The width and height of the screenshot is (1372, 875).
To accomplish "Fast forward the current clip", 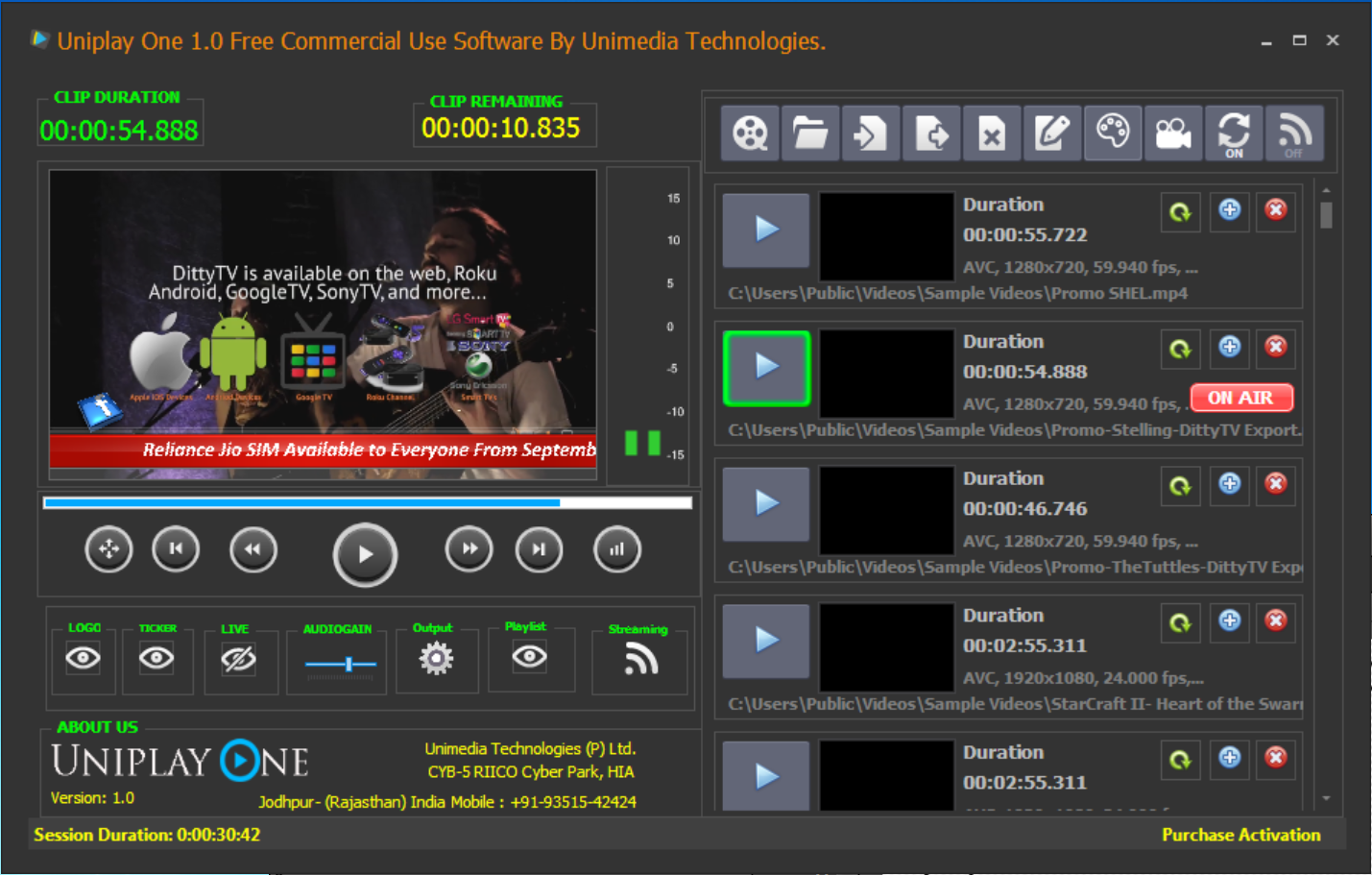I will click(x=469, y=549).
